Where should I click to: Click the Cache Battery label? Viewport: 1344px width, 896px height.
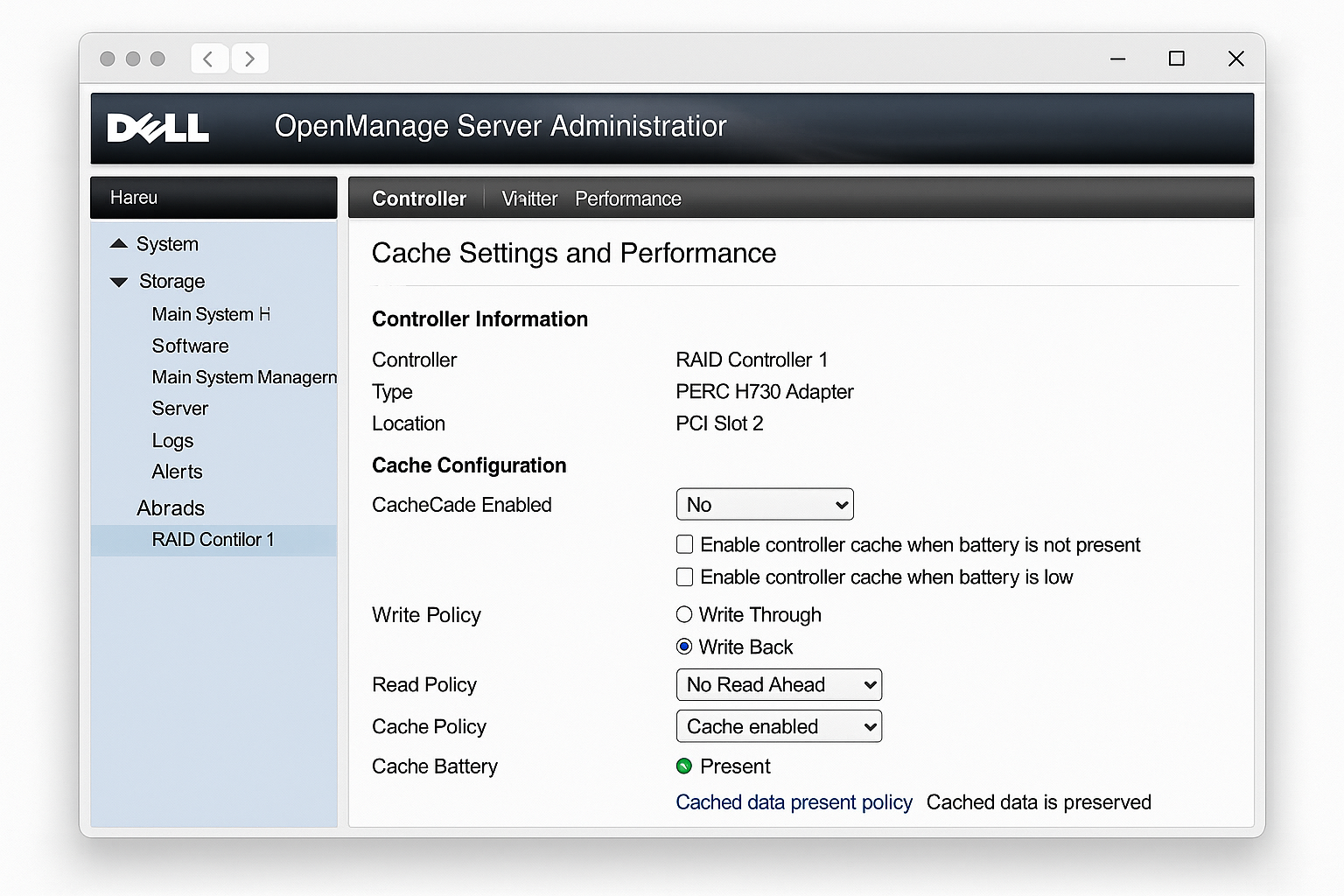click(435, 766)
